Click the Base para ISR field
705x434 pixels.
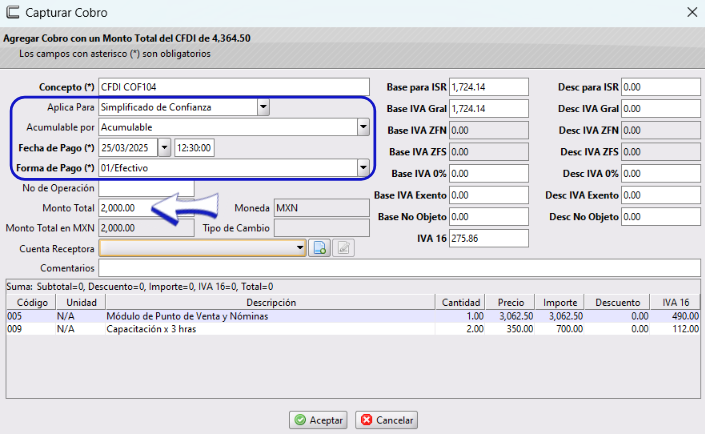[489, 87]
